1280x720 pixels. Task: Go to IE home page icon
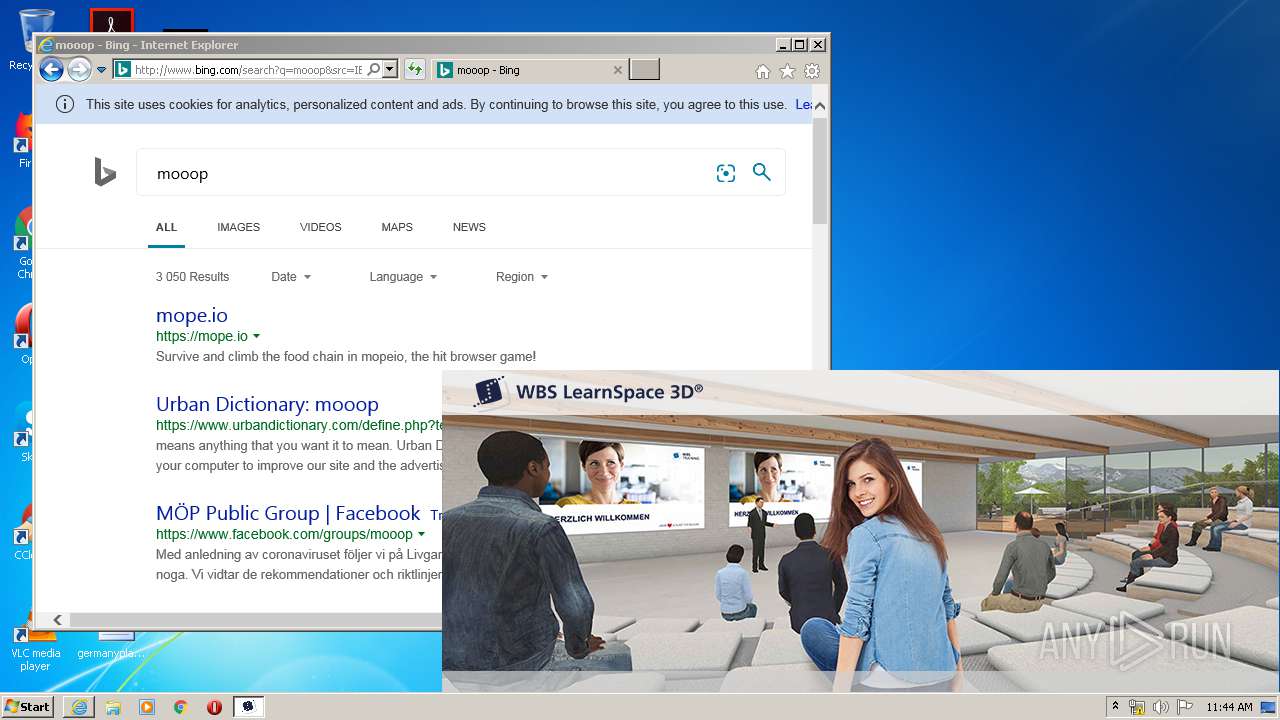coord(763,71)
